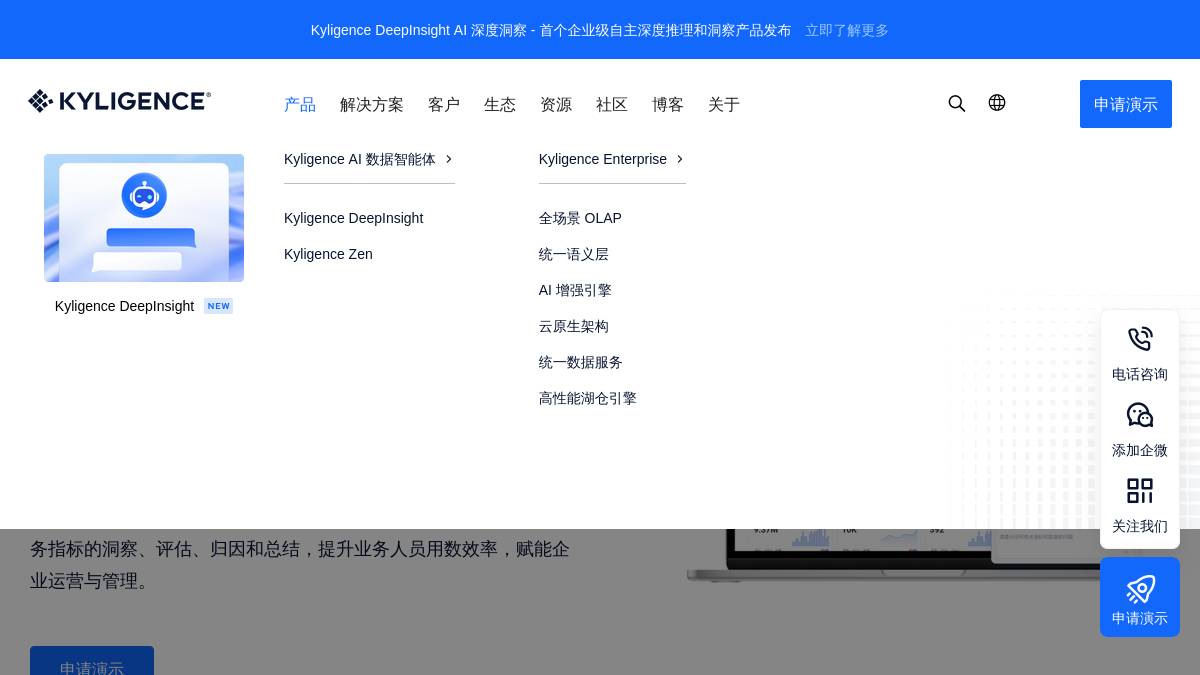Open the 产品 menu
This screenshot has height=675, width=1200.
click(x=300, y=104)
